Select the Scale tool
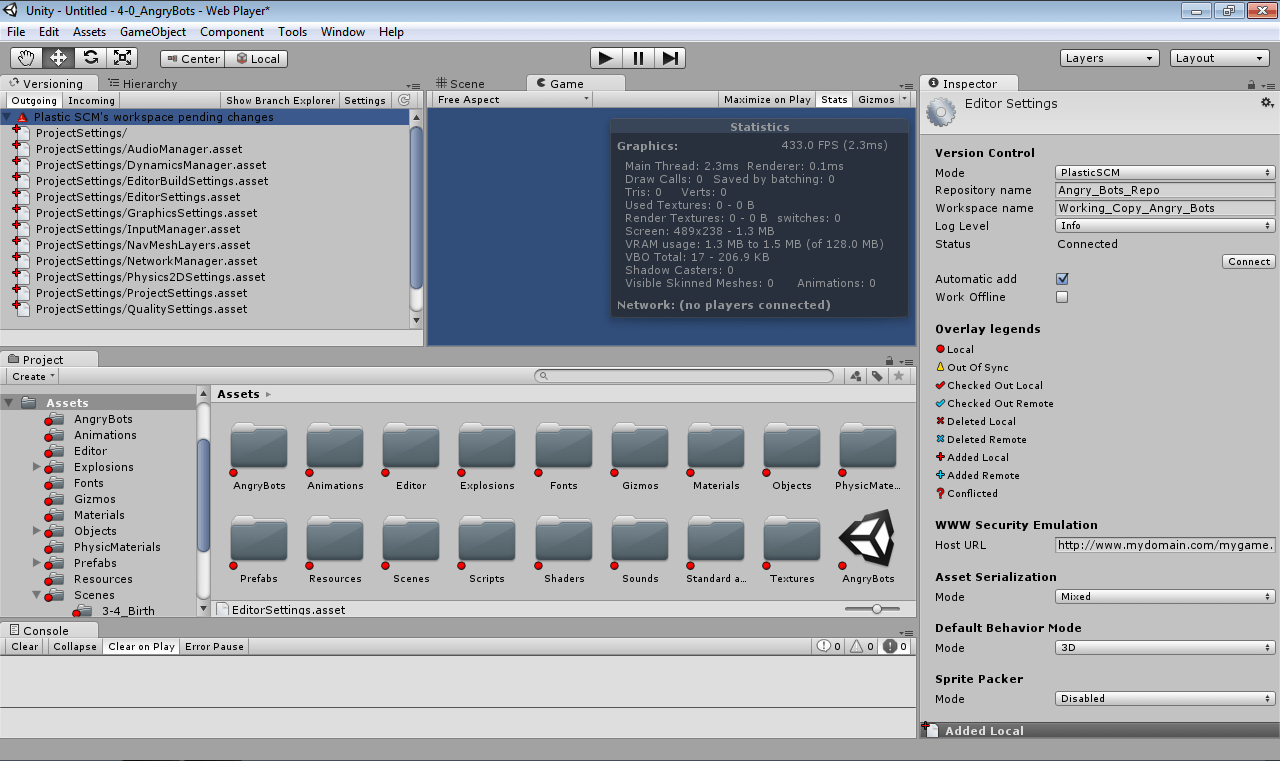 point(122,58)
